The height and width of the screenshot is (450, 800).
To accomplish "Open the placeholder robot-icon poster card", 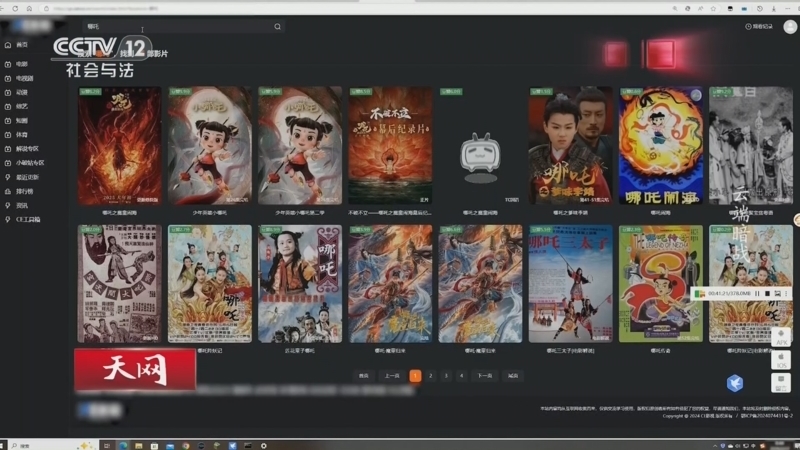I will [480, 146].
